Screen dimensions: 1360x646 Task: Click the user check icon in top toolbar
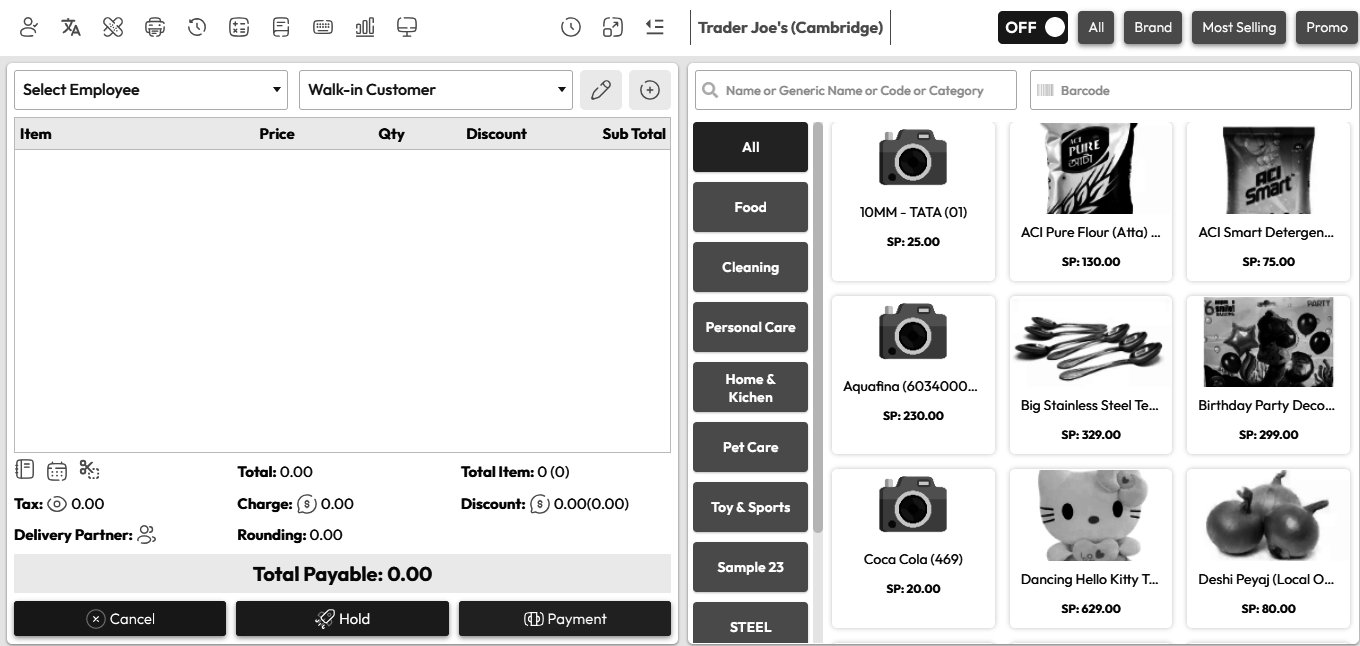click(29, 27)
